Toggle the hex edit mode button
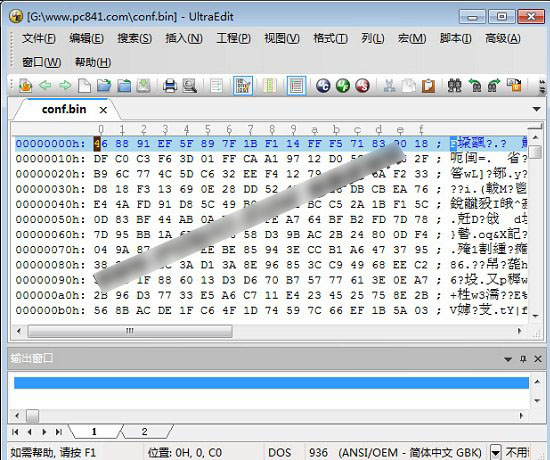 (x=243, y=86)
